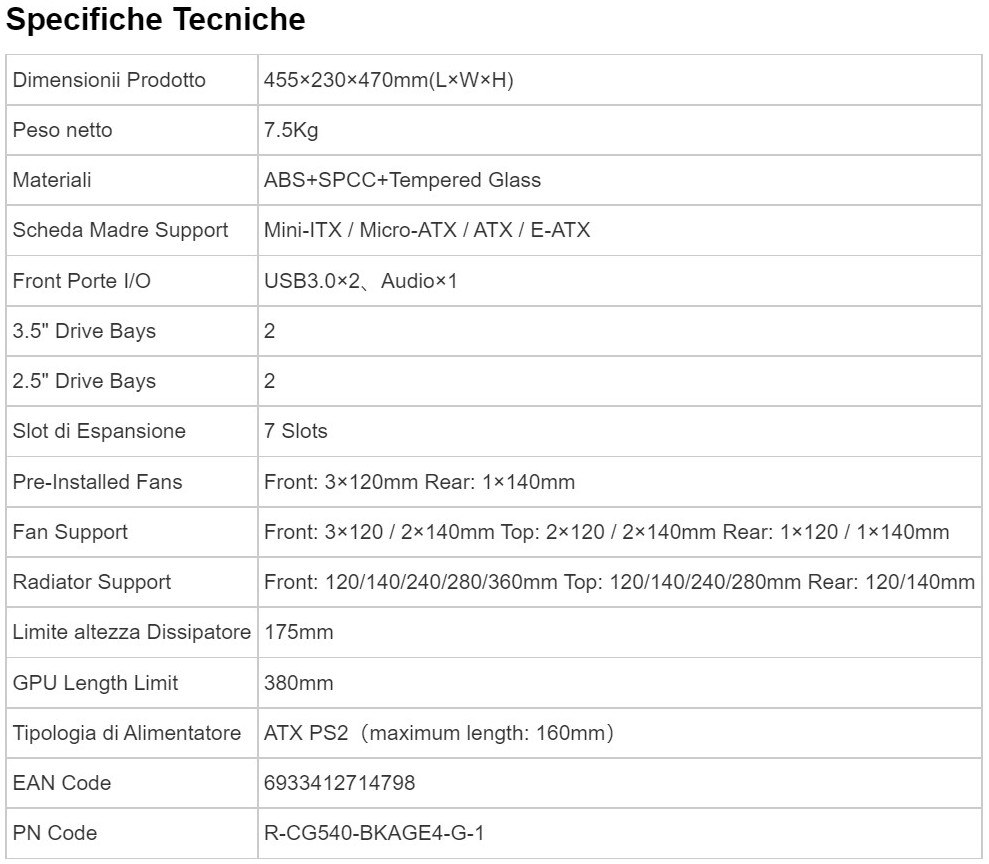Click the Specifiche Tecniche heading

(x=155, y=20)
